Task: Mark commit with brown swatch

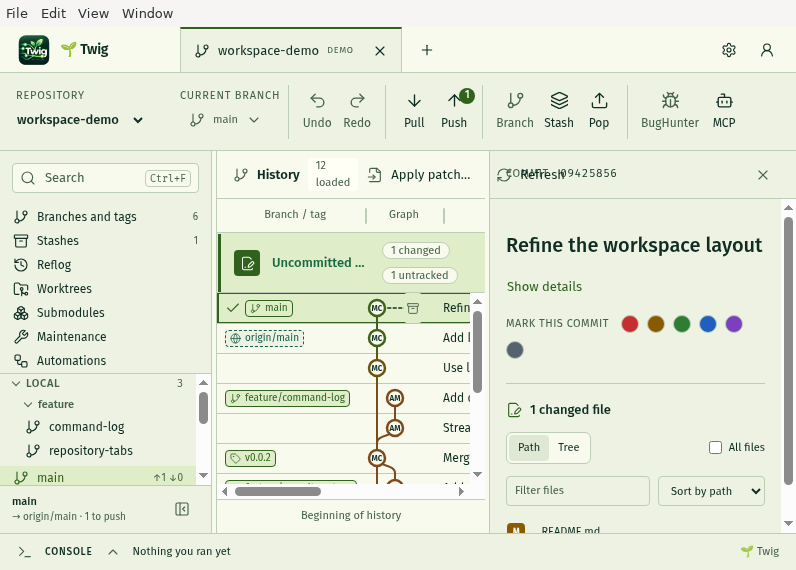Action: (x=656, y=324)
